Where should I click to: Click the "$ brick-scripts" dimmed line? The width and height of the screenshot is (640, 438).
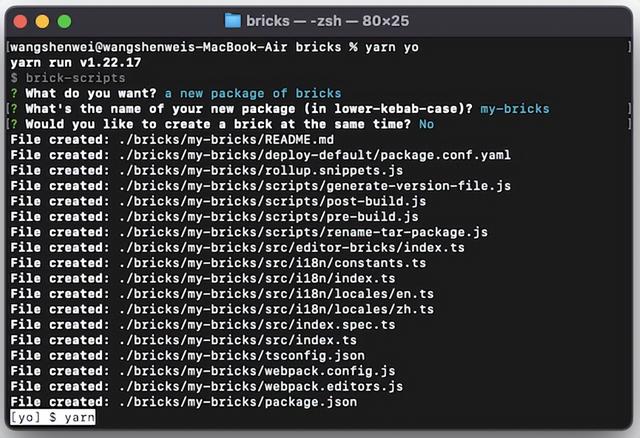(x=68, y=78)
